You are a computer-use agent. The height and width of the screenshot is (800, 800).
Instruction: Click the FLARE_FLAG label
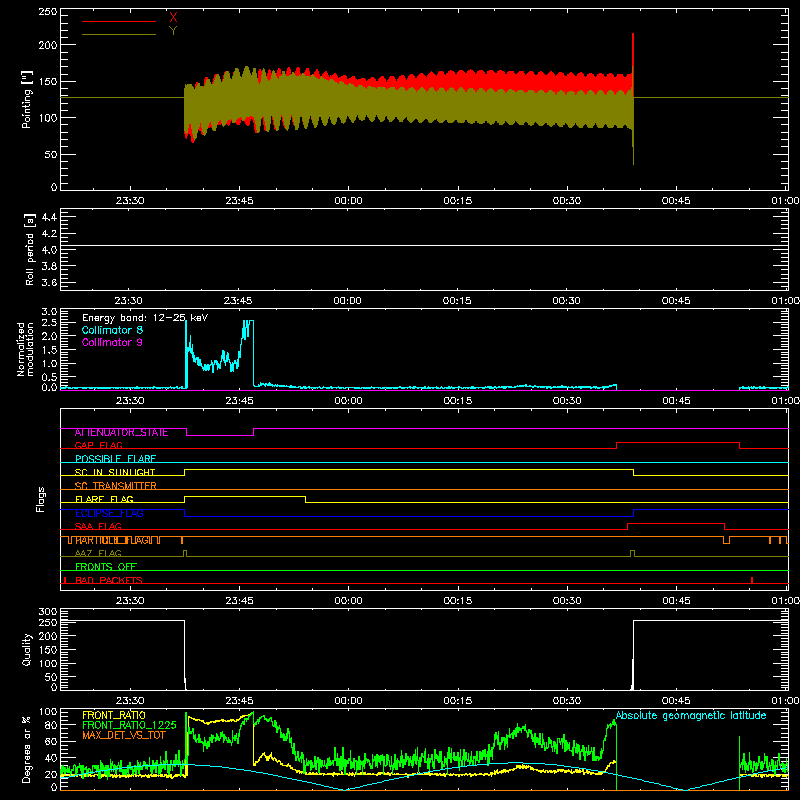coord(104,499)
